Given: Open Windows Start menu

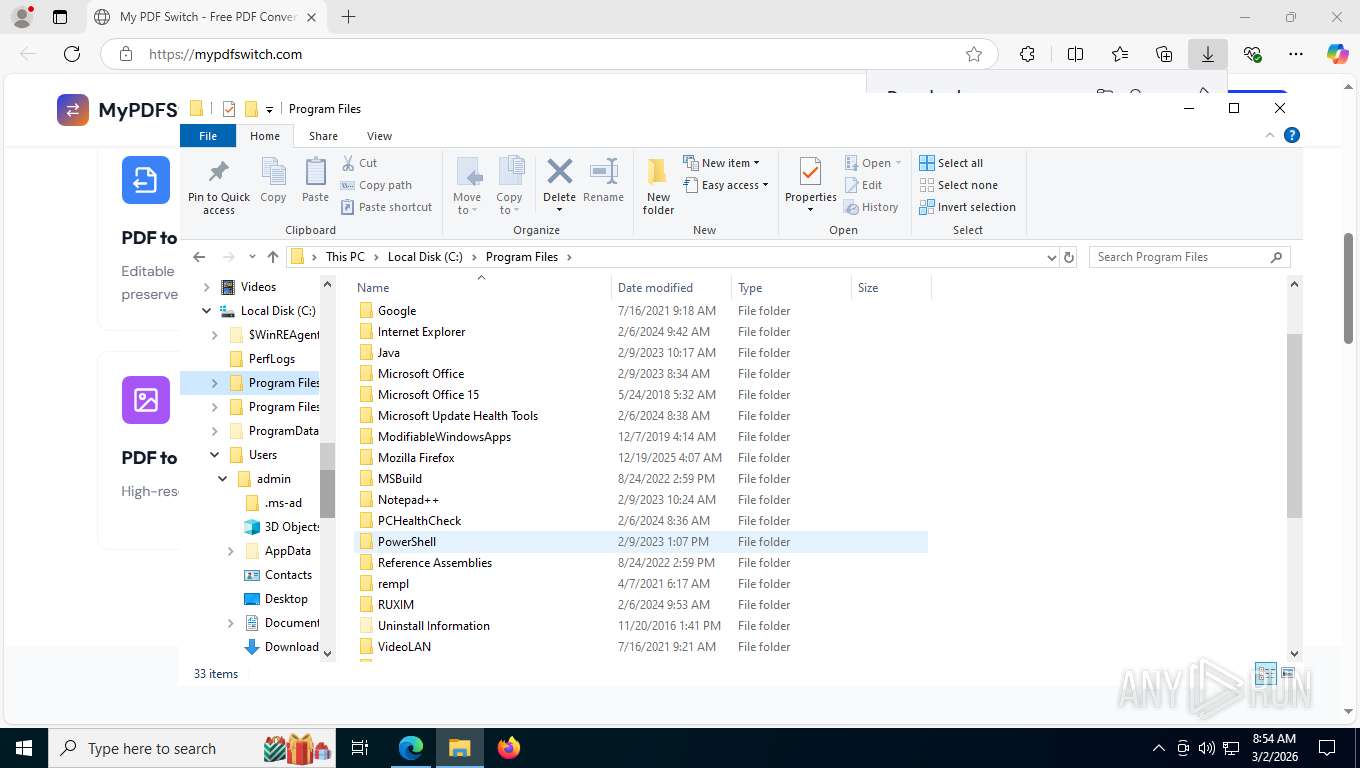Looking at the screenshot, I should pyautogui.click(x=23, y=747).
